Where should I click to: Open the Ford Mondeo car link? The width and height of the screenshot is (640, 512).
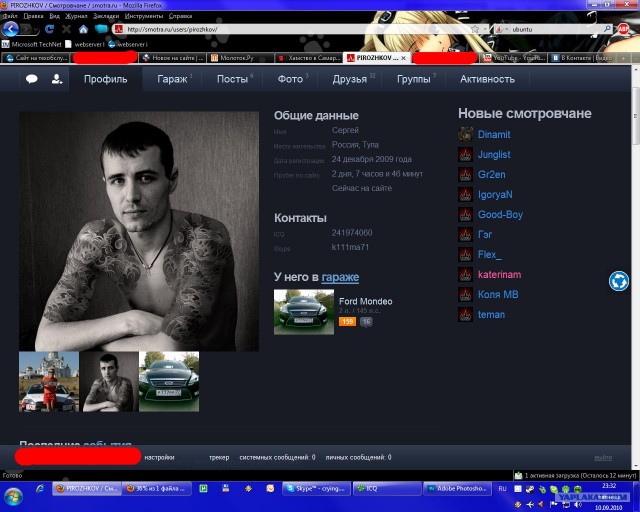pyautogui.click(x=365, y=301)
